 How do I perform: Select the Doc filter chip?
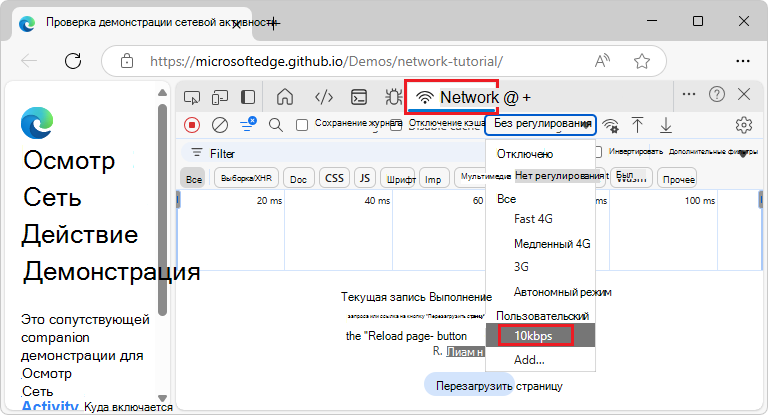298,179
